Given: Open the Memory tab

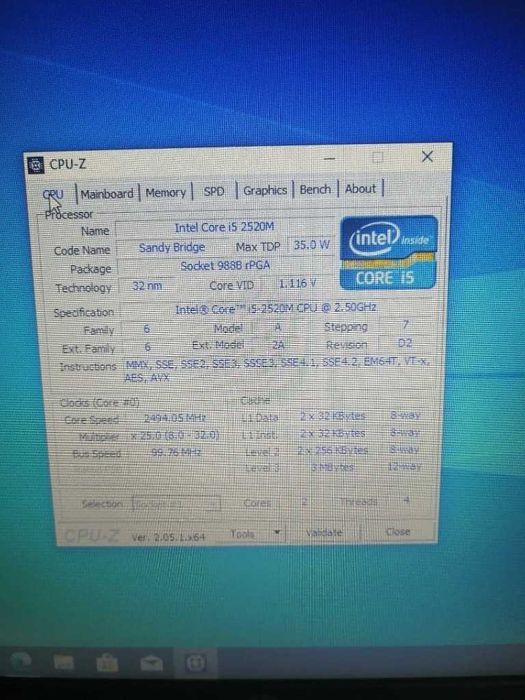Looking at the screenshot, I should tap(166, 192).
